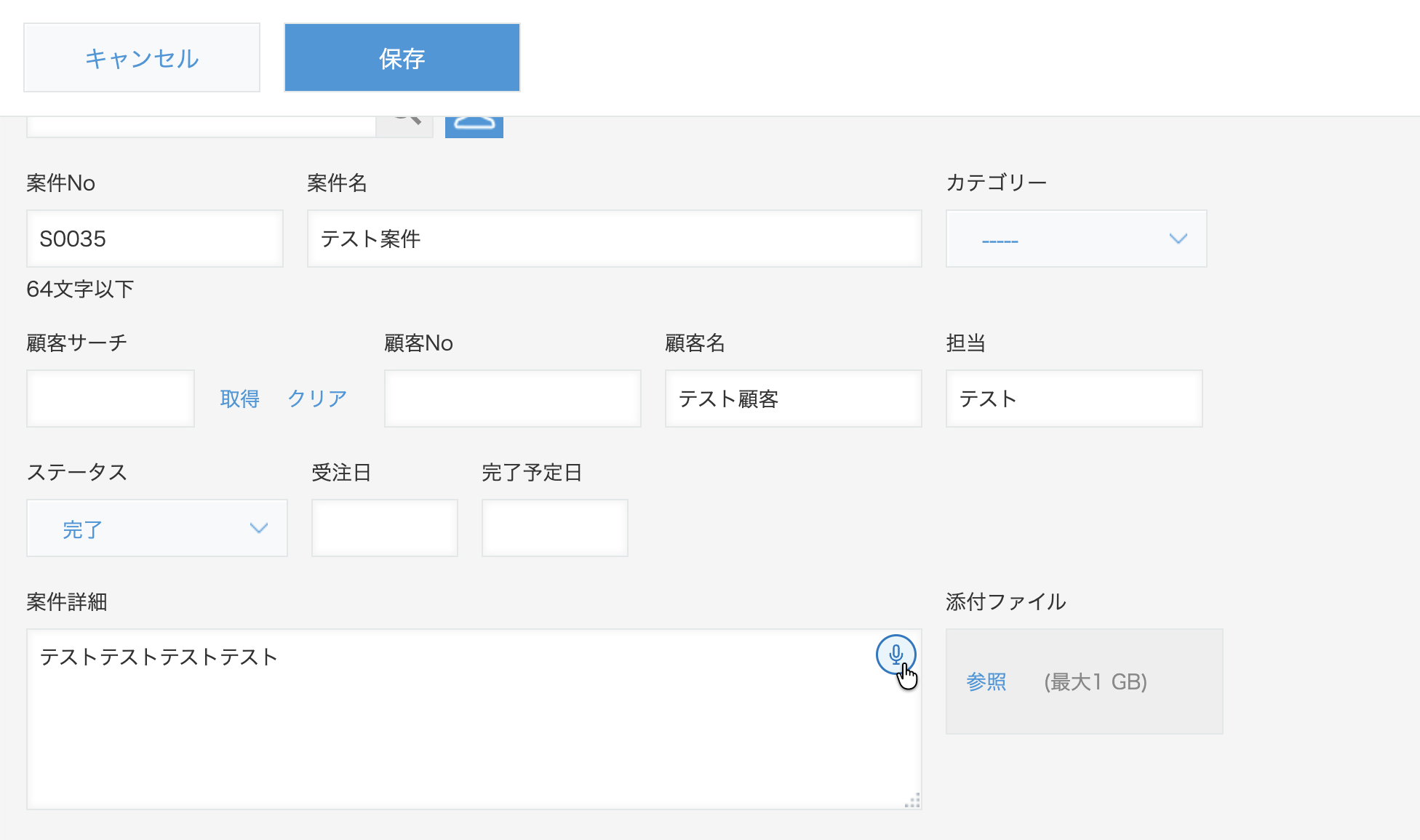Click the blue user select icon

coord(474,127)
